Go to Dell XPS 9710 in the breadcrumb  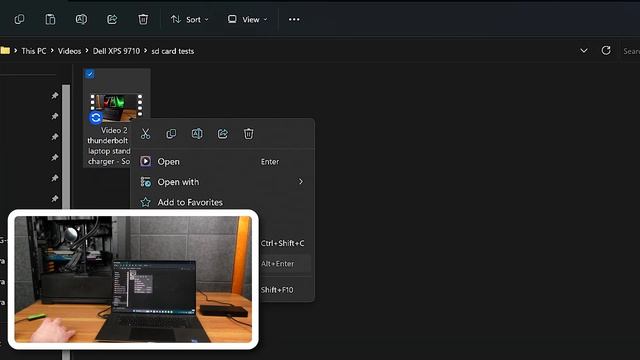(x=116, y=51)
